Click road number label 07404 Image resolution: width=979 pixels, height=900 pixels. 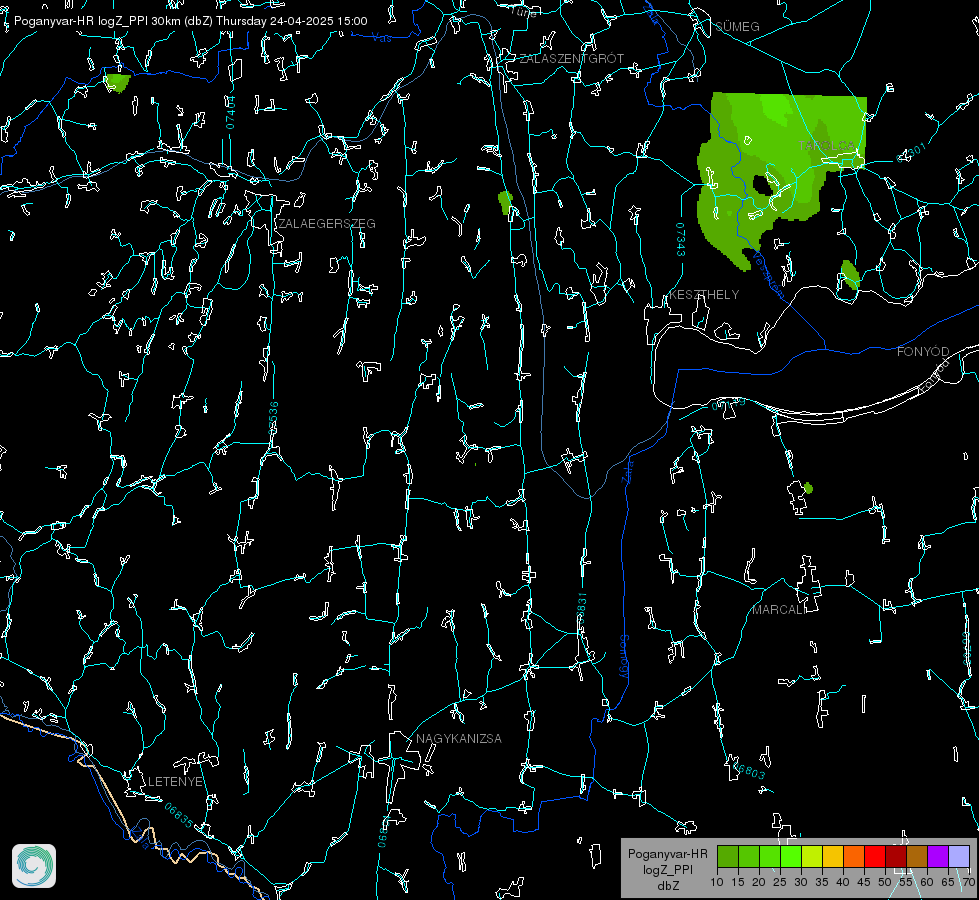pos(230,112)
